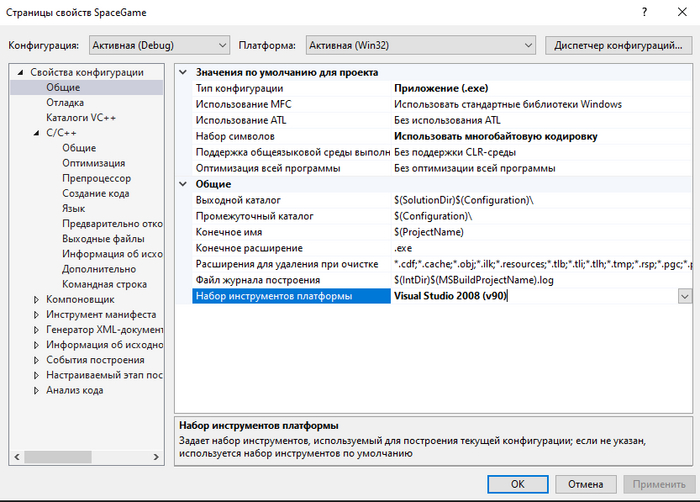The height and width of the screenshot is (502, 700).
Task: Select Каталоги VC++ tree item
Action: (81, 118)
